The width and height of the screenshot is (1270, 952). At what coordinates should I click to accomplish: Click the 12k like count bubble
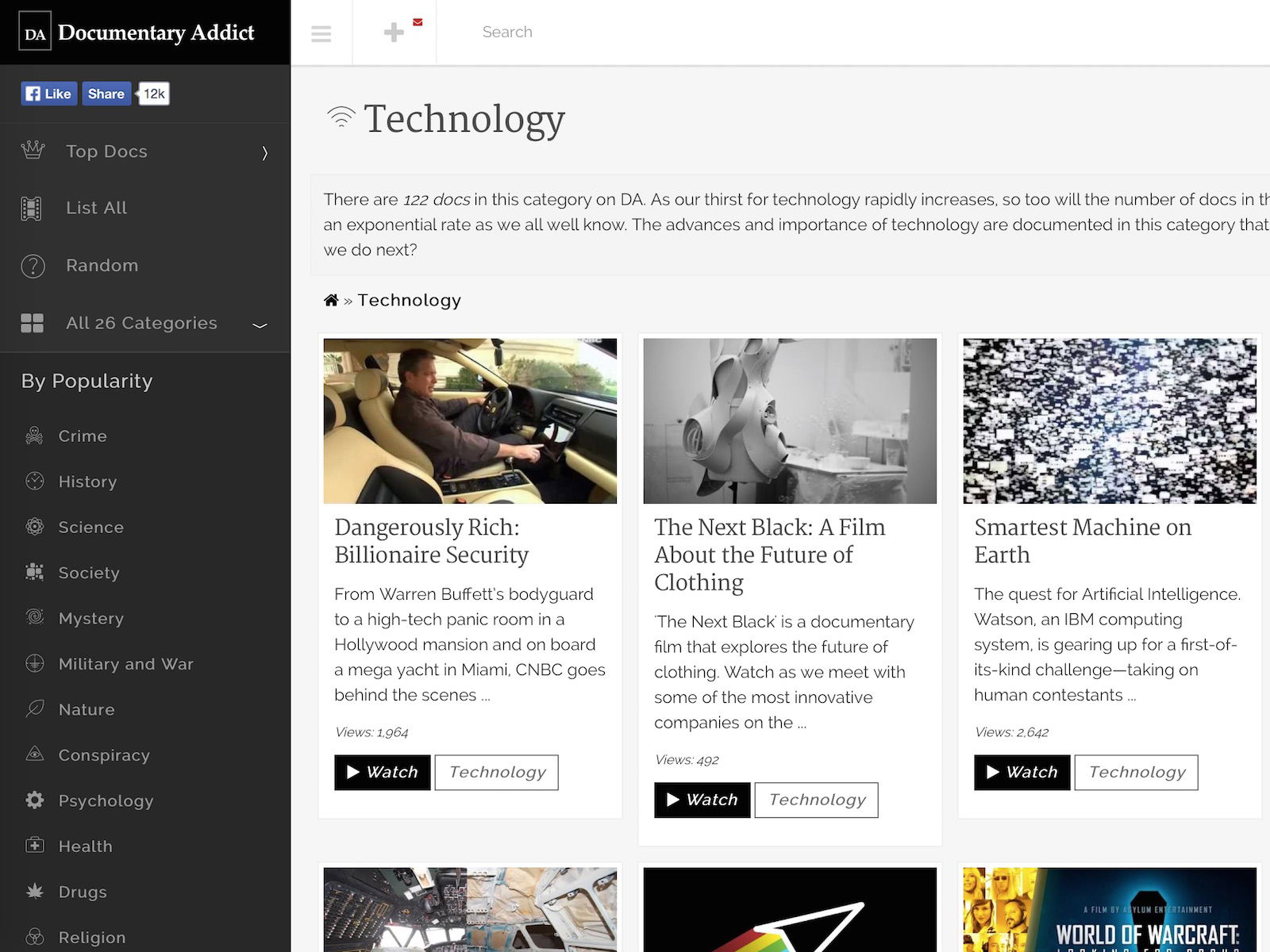click(153, 94)
